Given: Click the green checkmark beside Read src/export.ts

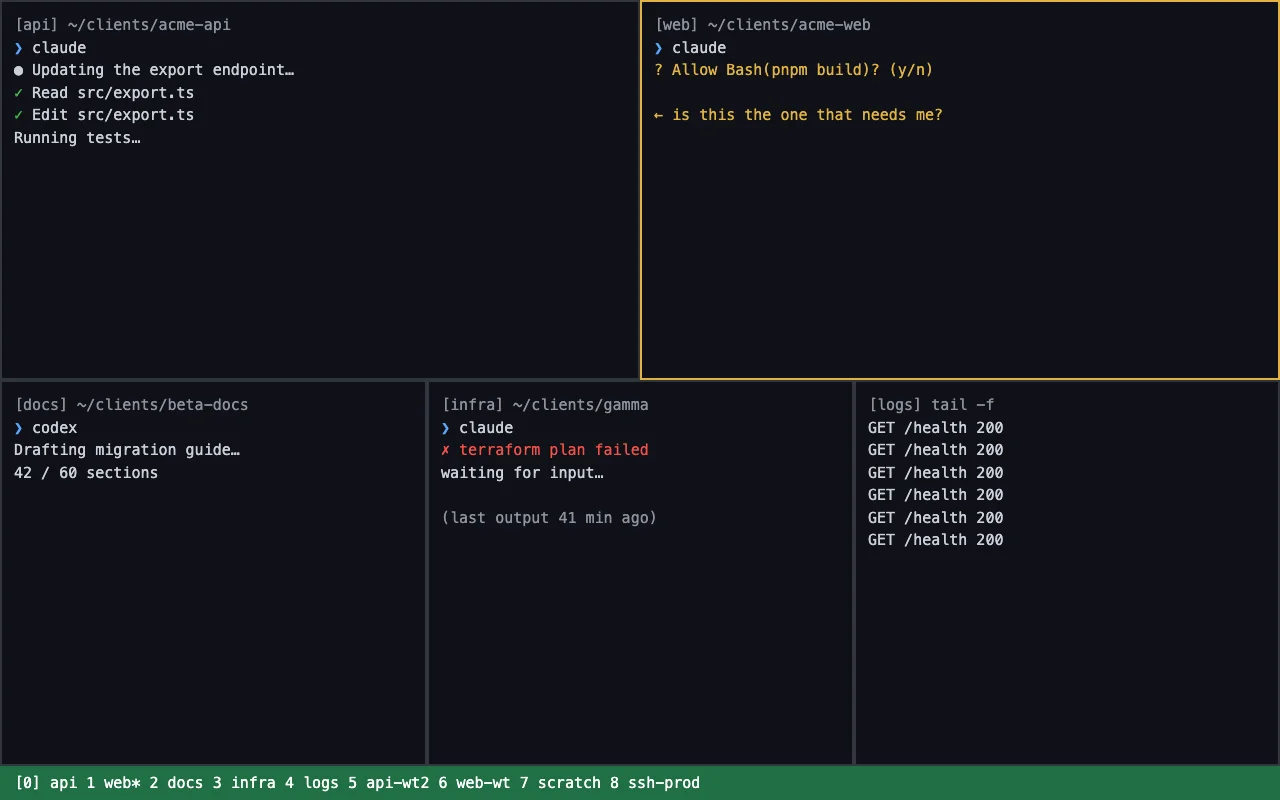Looking at the screenshot, I should 18,93.
